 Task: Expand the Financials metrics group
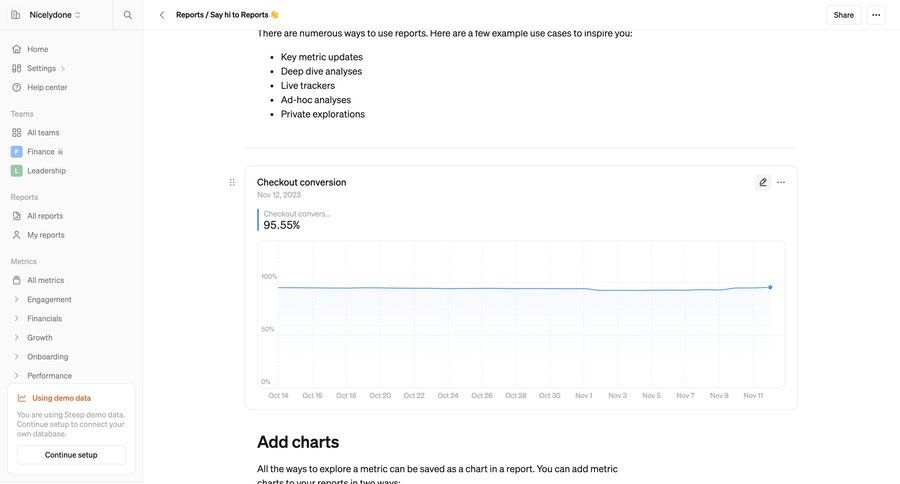(x=17, y=318)
